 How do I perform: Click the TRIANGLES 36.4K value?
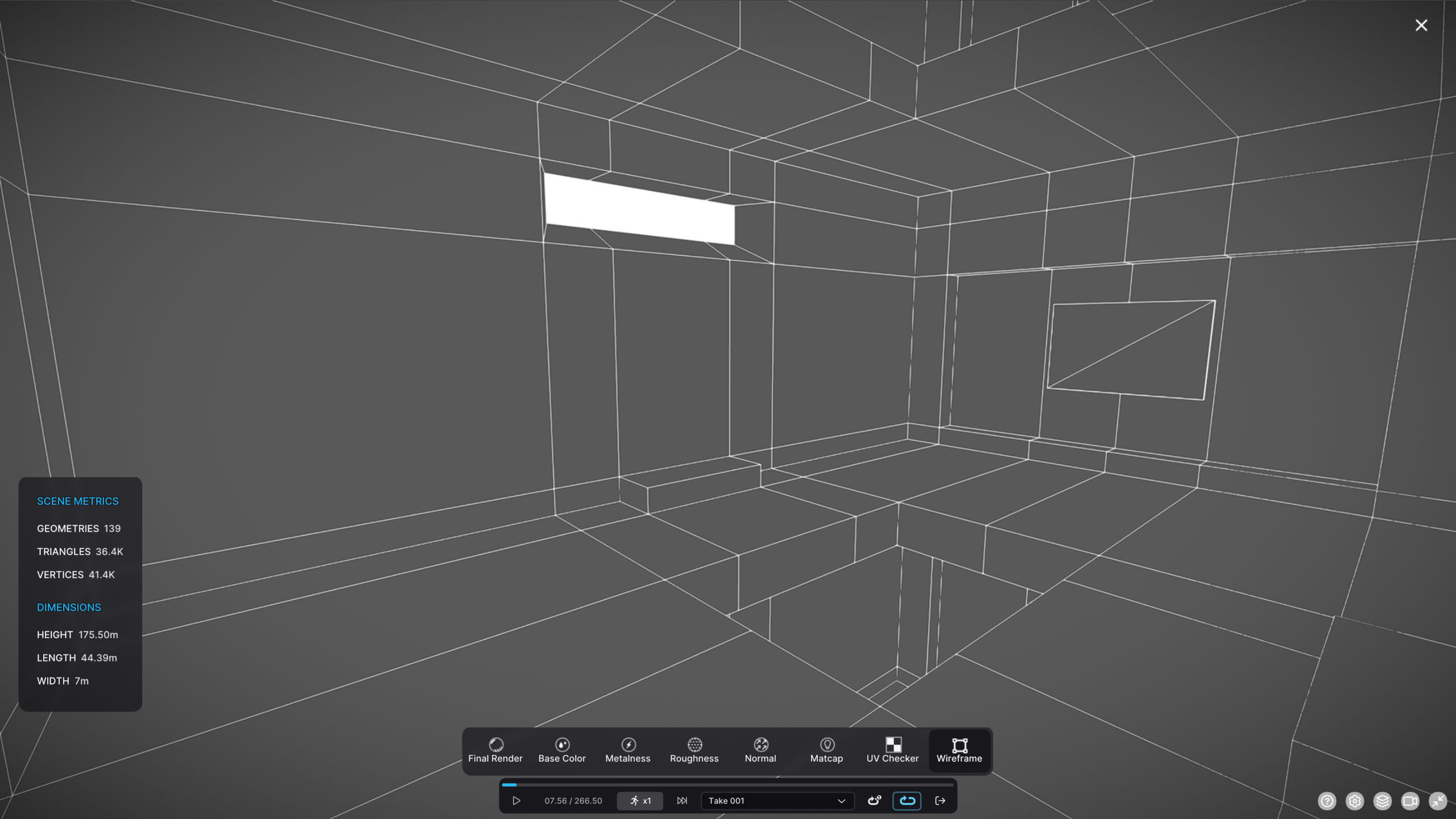[80, 552]
